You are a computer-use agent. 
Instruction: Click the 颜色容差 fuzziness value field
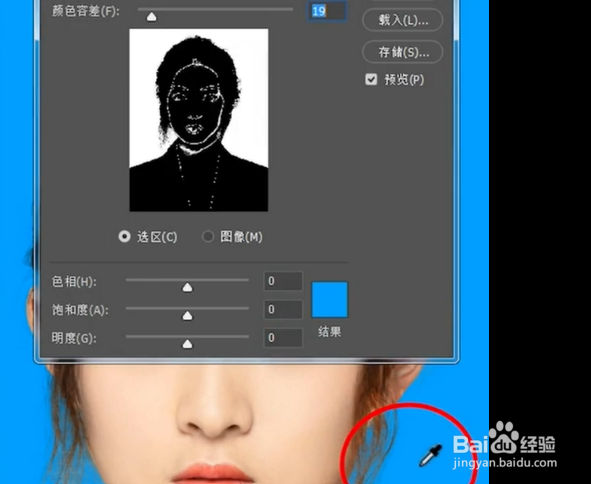click(x=327, y=11)
